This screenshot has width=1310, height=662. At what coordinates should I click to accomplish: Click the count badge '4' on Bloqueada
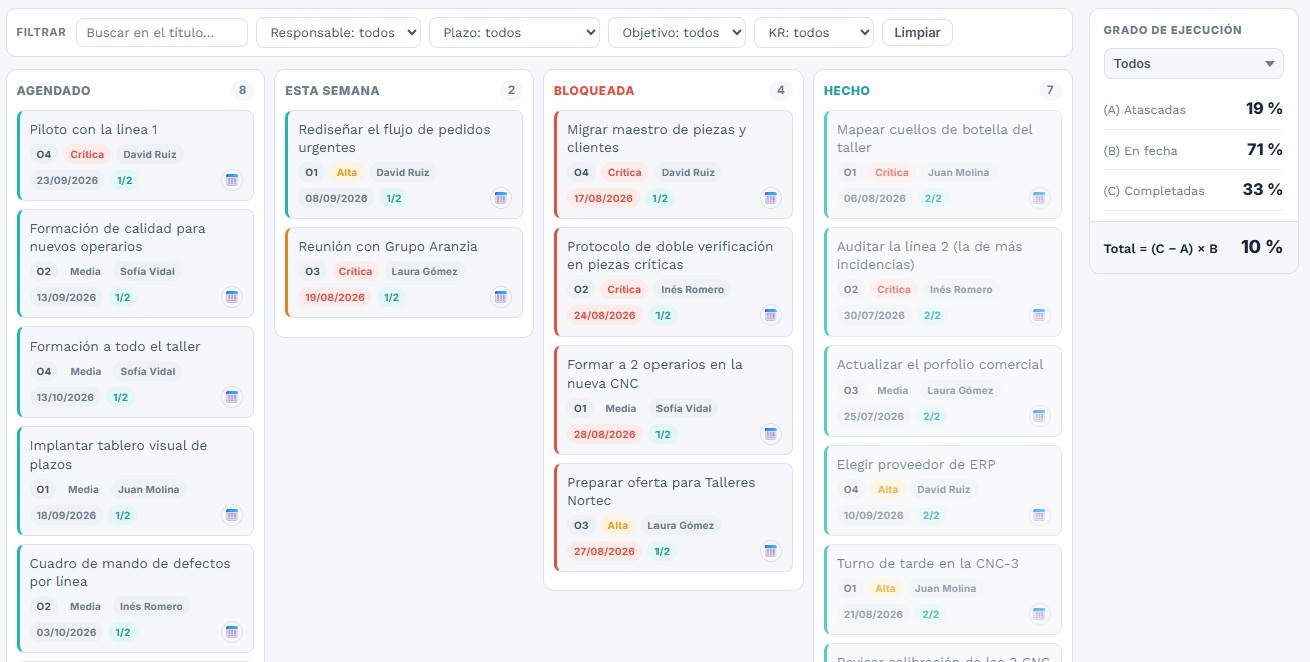tap(781, 90)
